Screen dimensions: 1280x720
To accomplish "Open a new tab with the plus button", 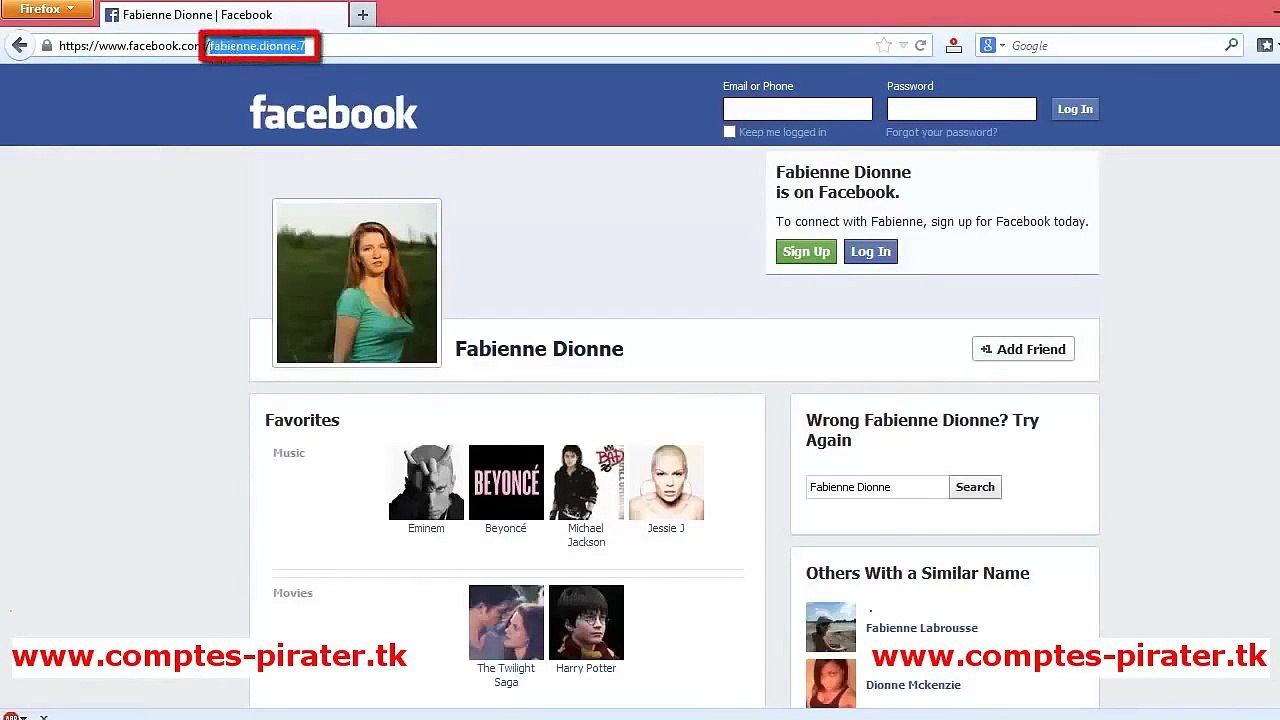I will click(363, 14).
